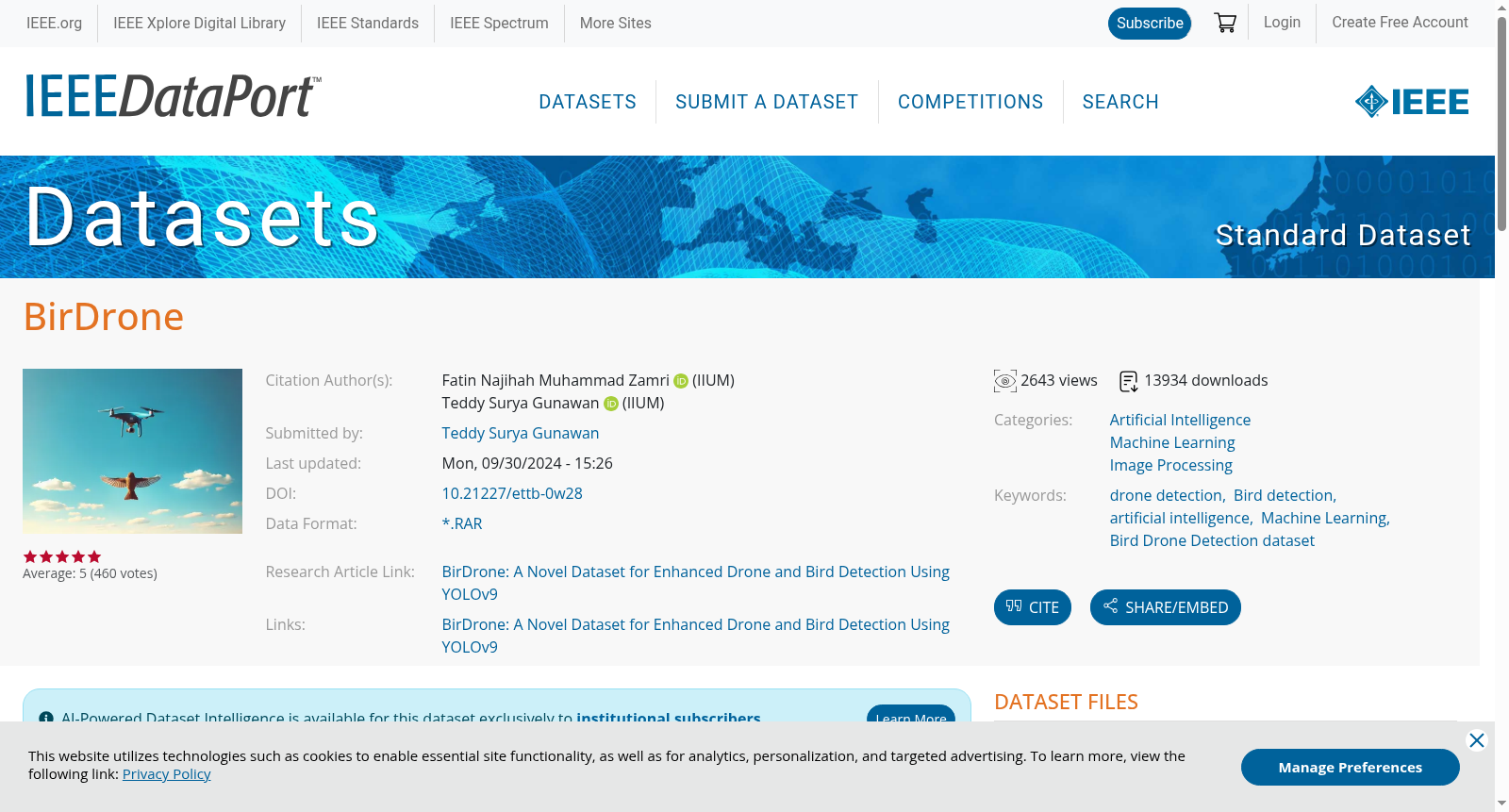This screenshot has width=1509, height=812.
Task: Click the BirDrone dataset title
Action: 104,317
